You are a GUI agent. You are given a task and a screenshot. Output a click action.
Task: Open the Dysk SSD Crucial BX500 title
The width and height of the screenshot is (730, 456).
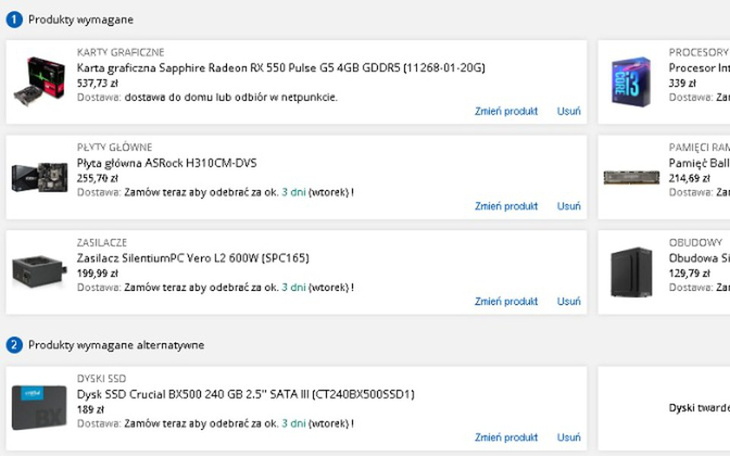click(x=246, y=394)
